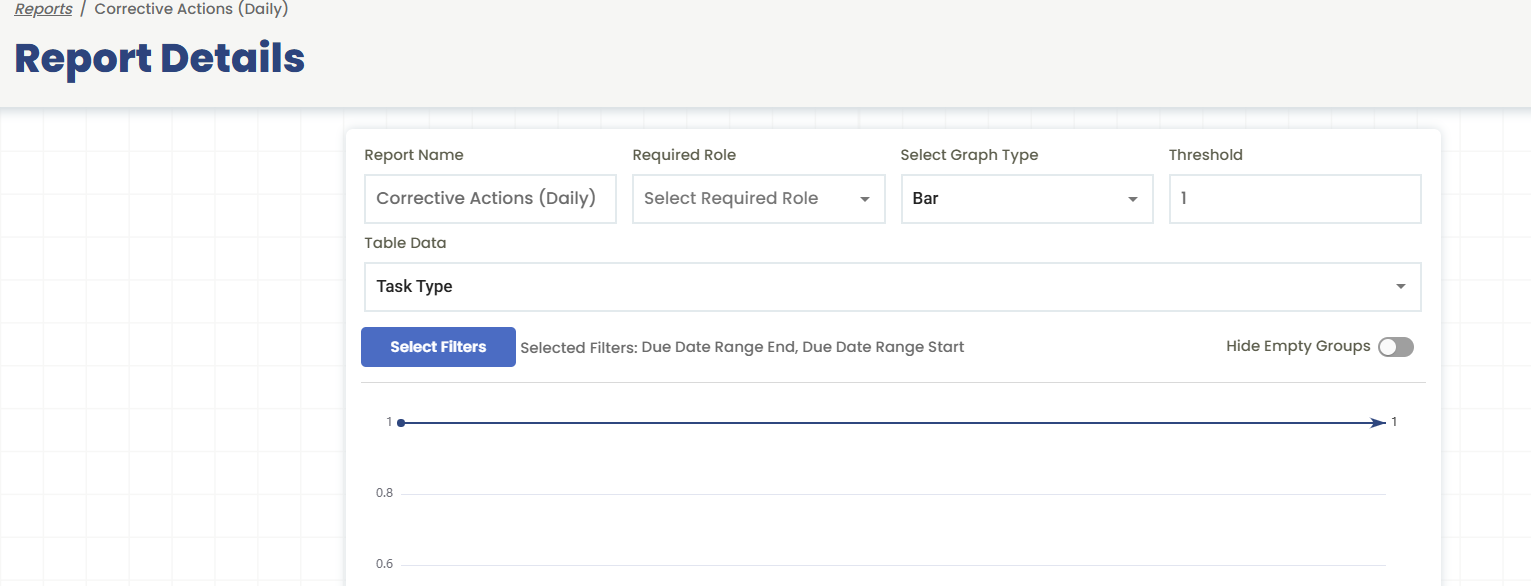Expand the Table Data Task Type dropdown
Screen dimensions: 1531x586
point(880,286)
